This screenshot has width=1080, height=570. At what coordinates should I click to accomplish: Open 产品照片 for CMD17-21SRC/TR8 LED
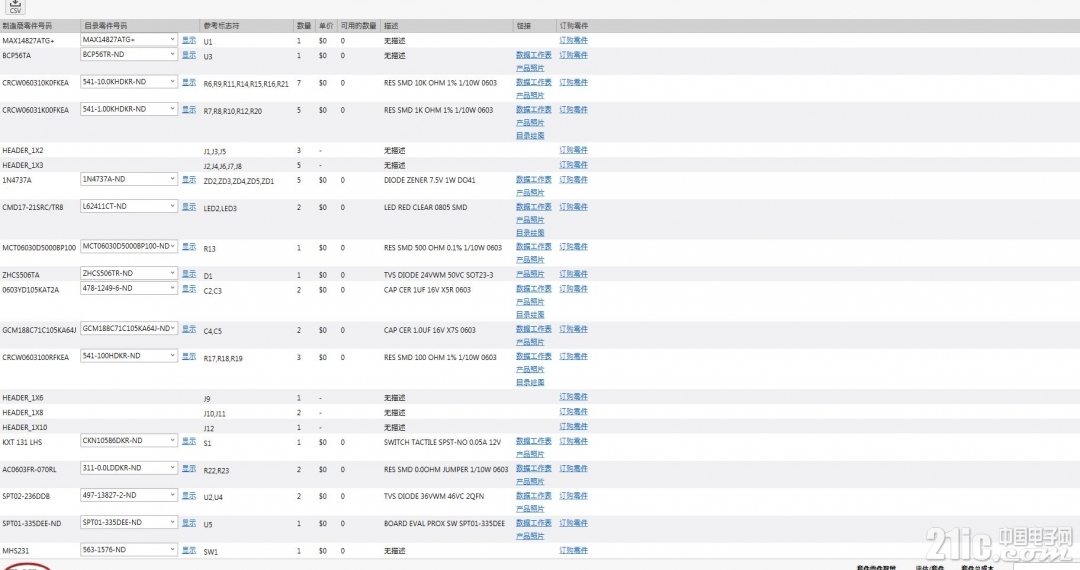(x=530, y=220)
